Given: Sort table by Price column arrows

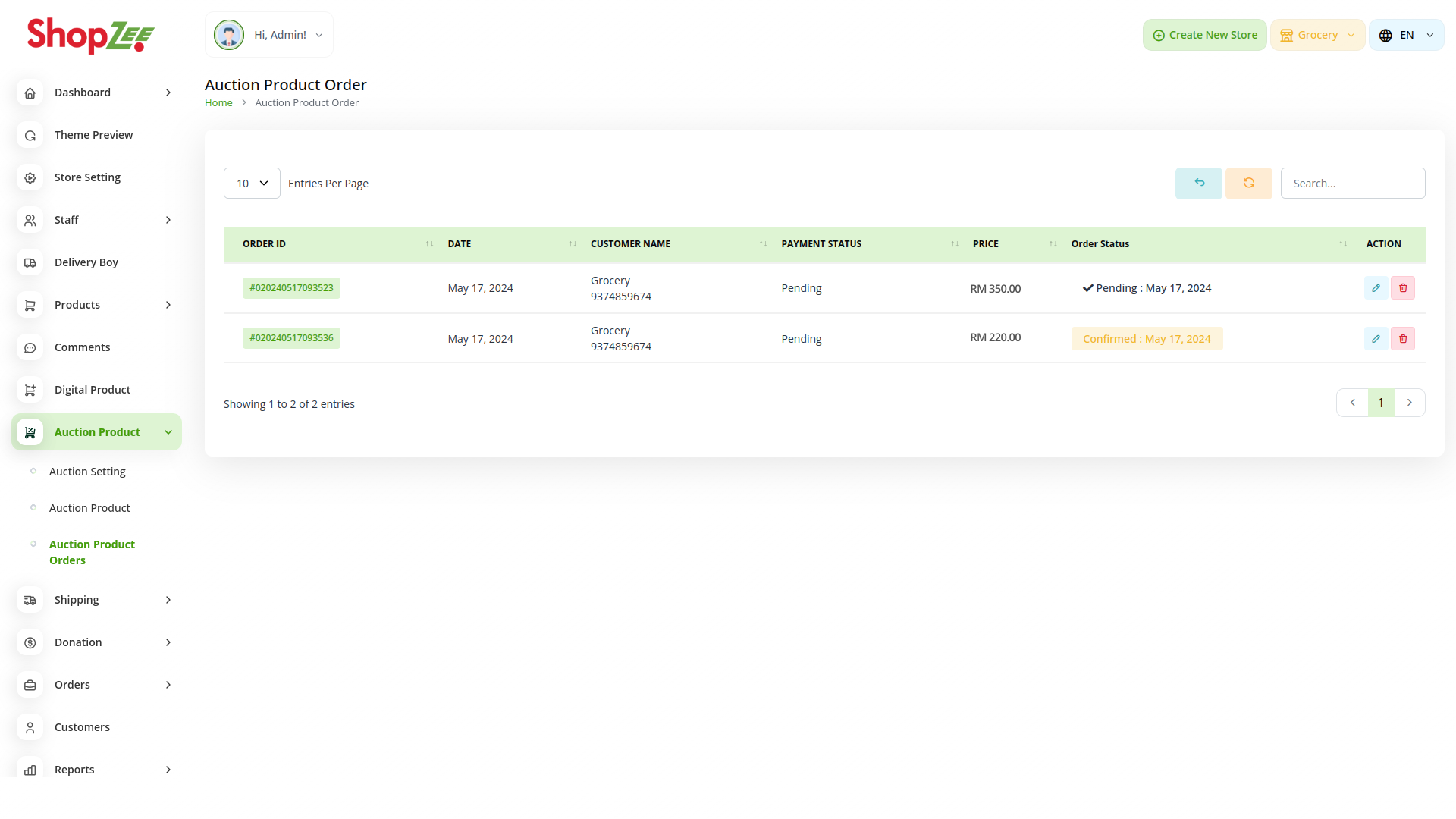Looking at the screenshot, I should coord(1053,244).
